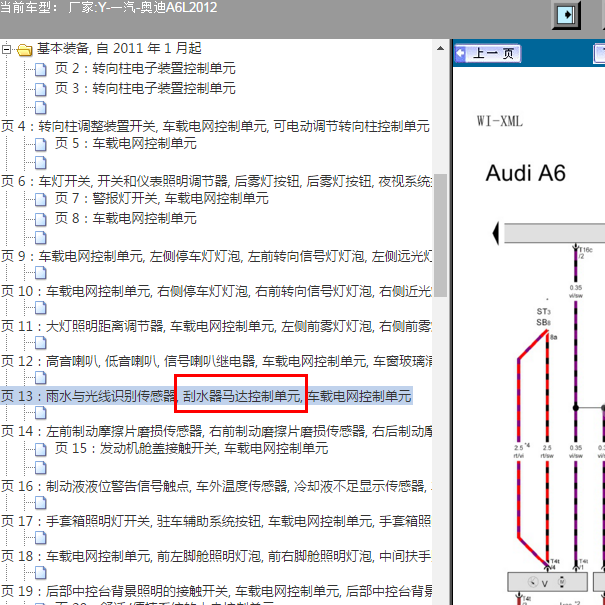Click document icon of 页 8
This screenshot has height=605, width=605.
click(41, 219)
